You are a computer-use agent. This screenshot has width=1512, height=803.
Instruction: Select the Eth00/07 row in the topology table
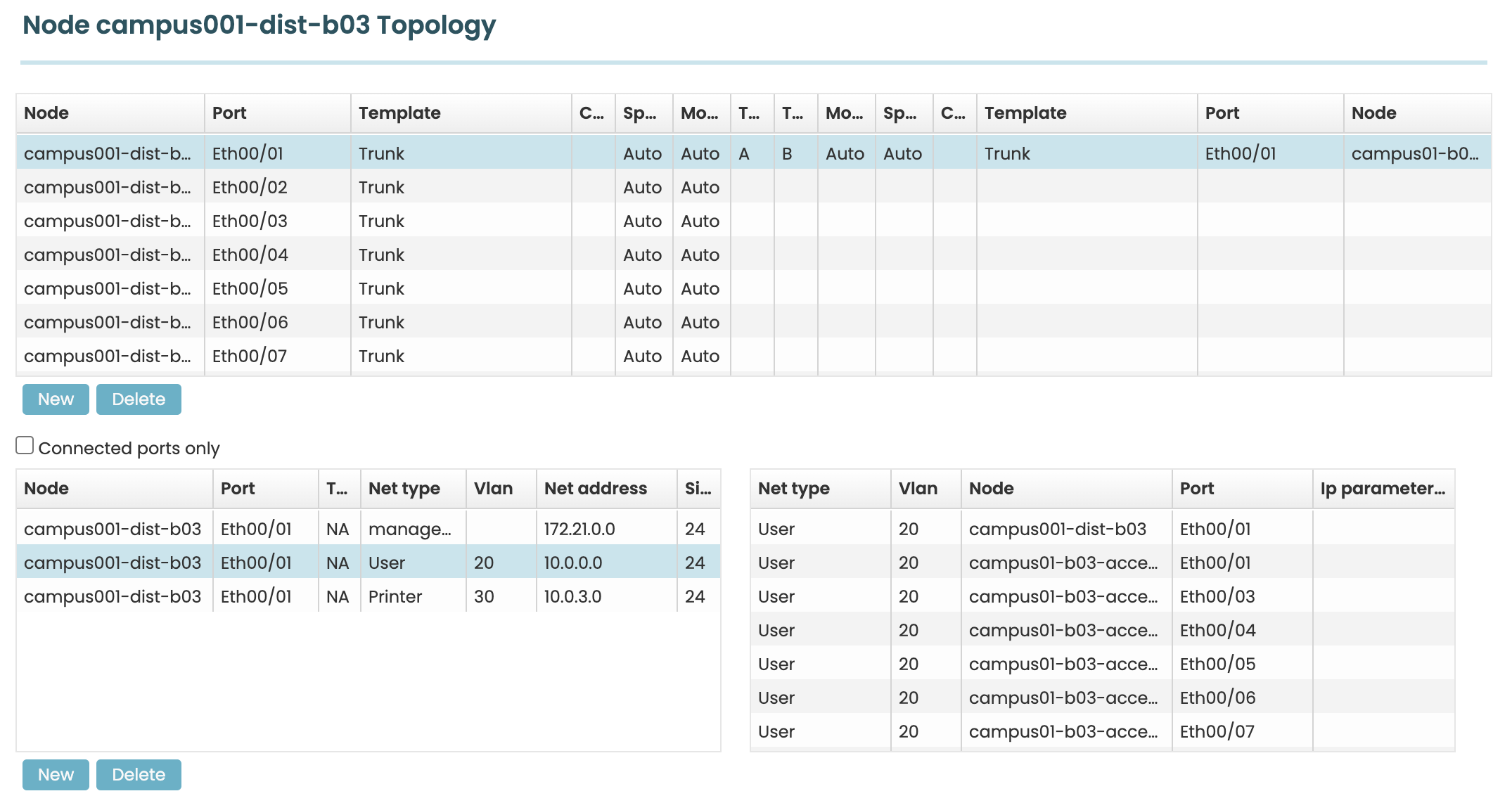click(x=250, y=356)
